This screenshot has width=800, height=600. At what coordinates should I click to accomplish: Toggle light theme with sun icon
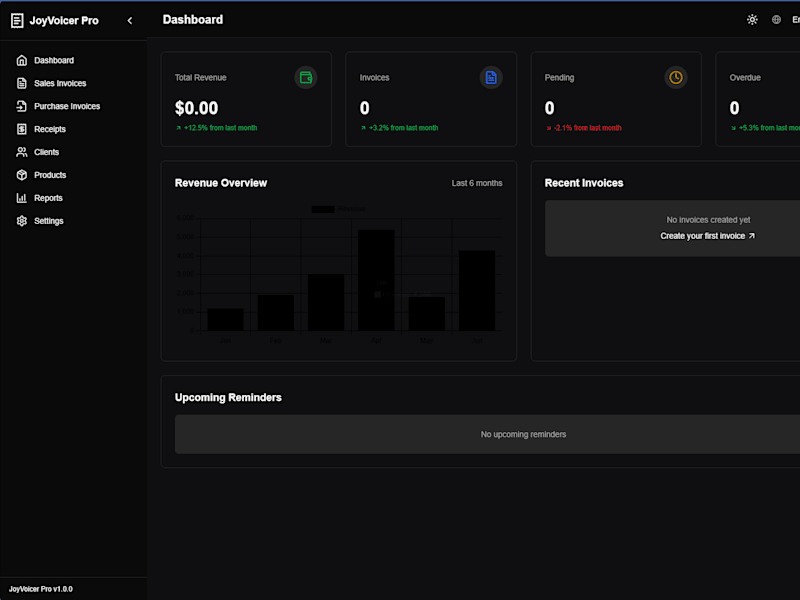[752, 20]
